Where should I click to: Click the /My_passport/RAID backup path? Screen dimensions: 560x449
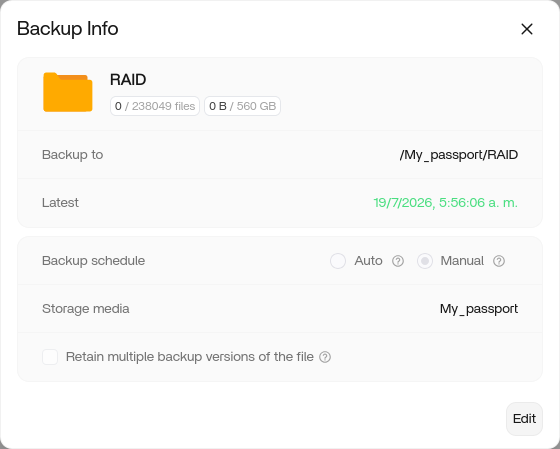[459, 155]
